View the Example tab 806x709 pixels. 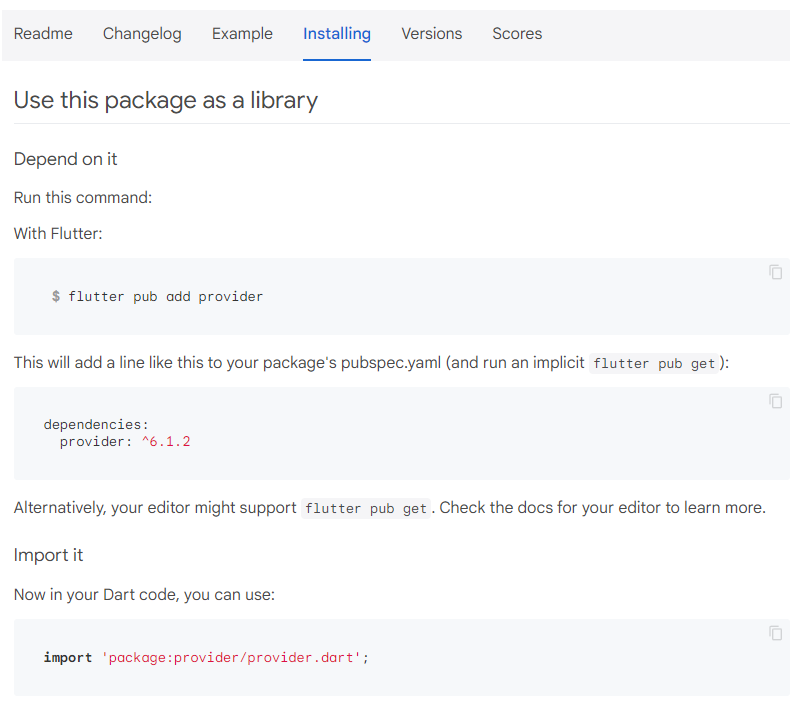242,34
